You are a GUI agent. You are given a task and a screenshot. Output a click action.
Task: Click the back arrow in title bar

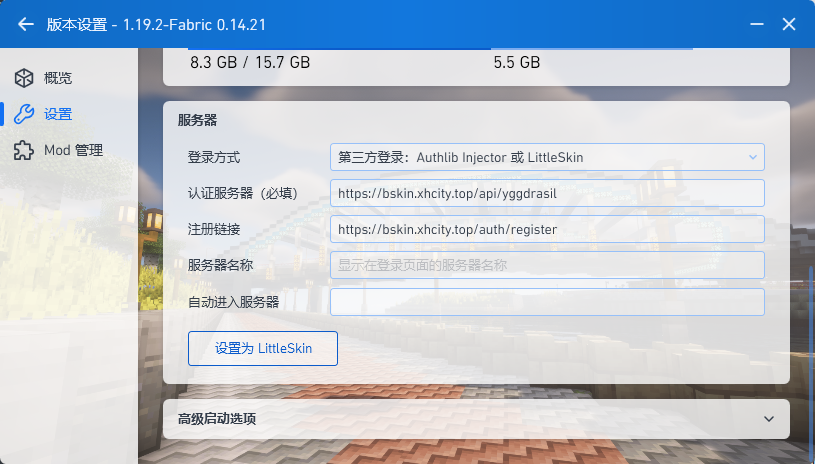coord(26,24)
